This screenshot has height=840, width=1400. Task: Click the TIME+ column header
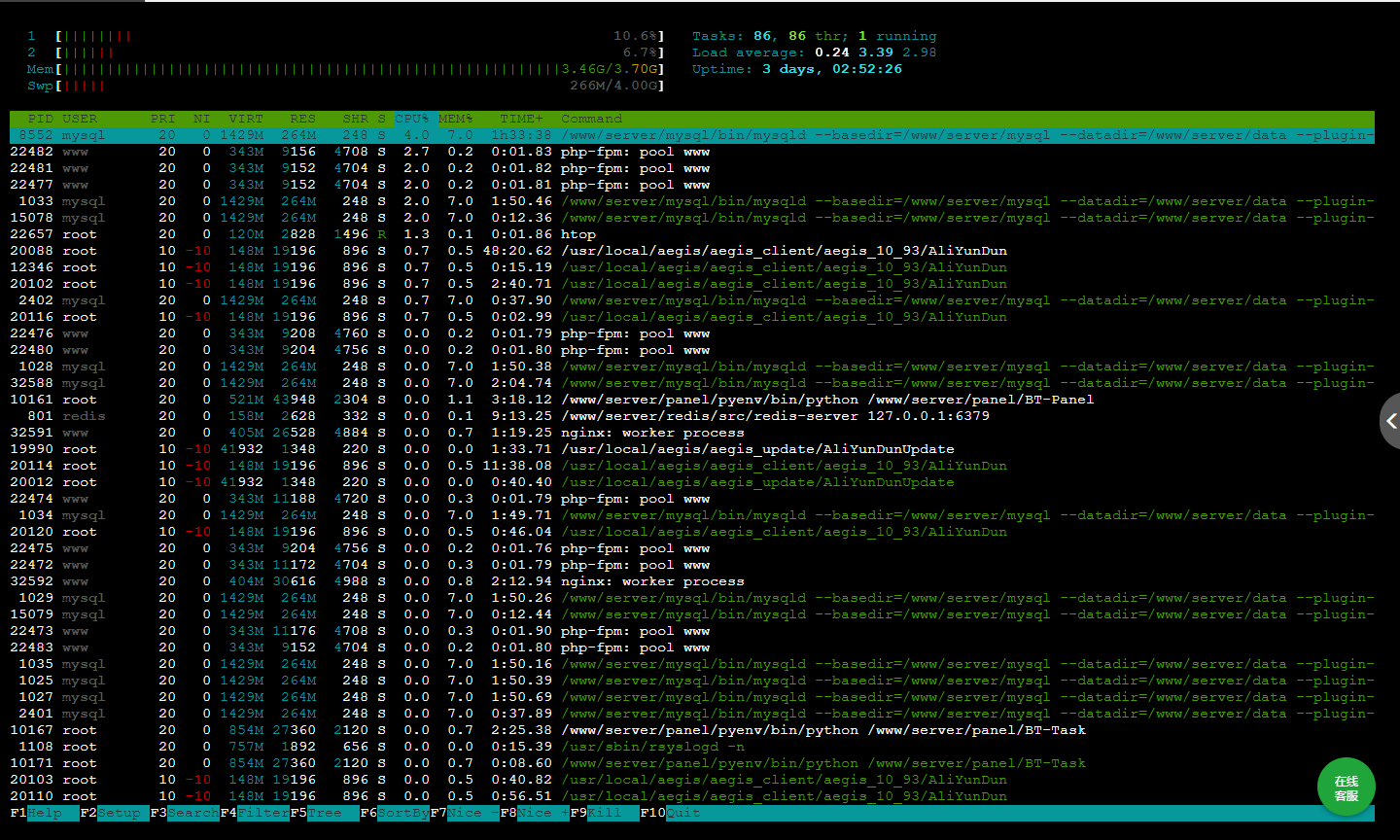pos(522,119)
